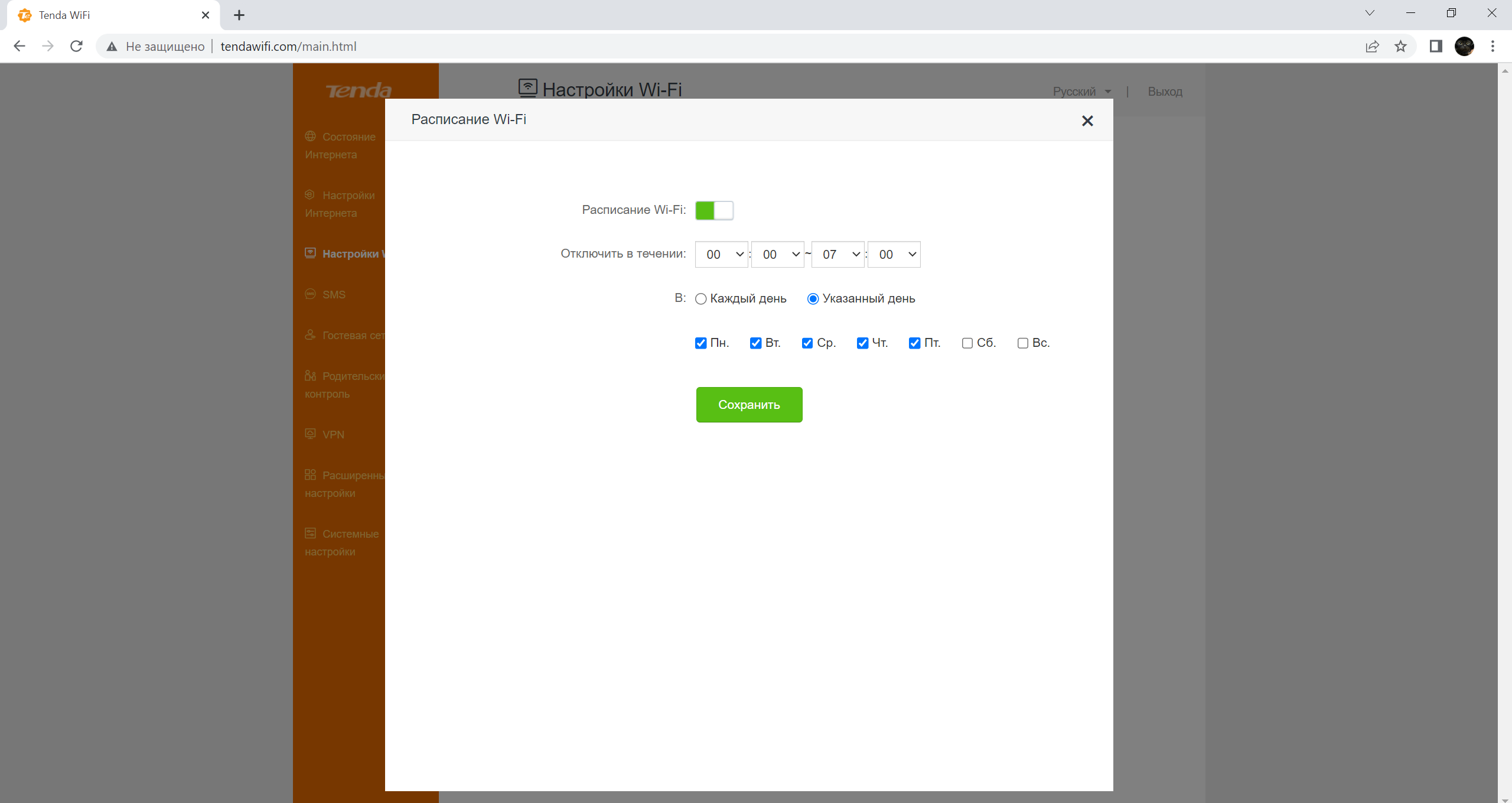The image size is (1512, 803).
Task: Toggle the Wi-Fi schedule switch
Action: (714, 210)
